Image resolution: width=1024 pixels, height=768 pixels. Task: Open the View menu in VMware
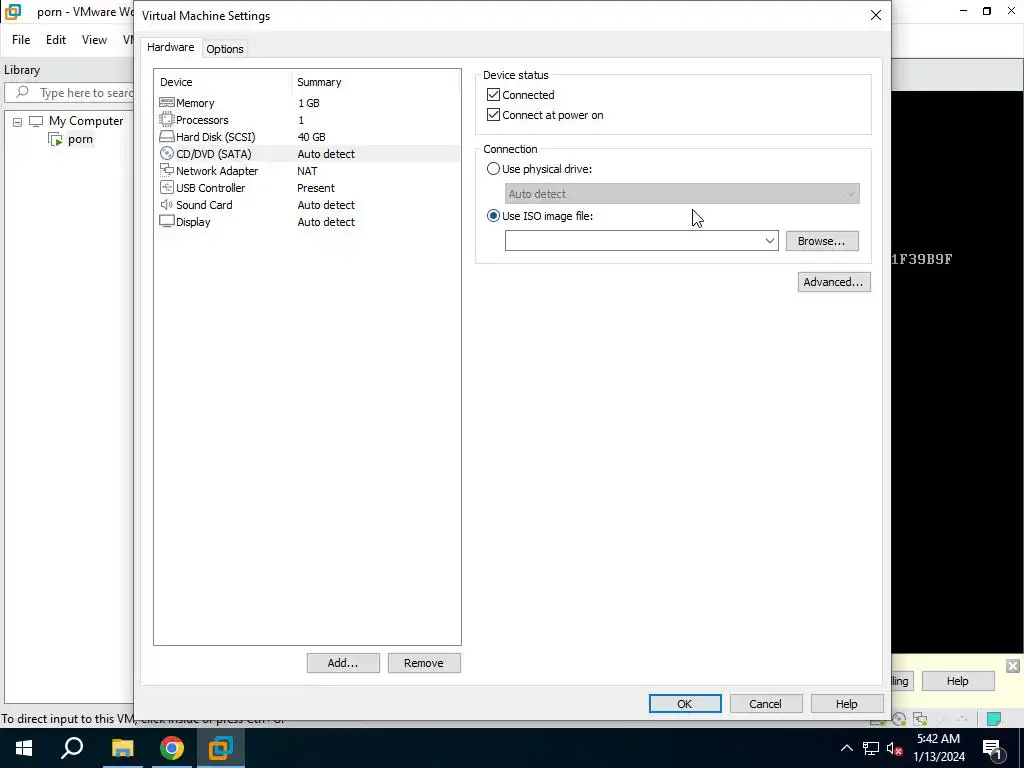(x=94, y=40)
